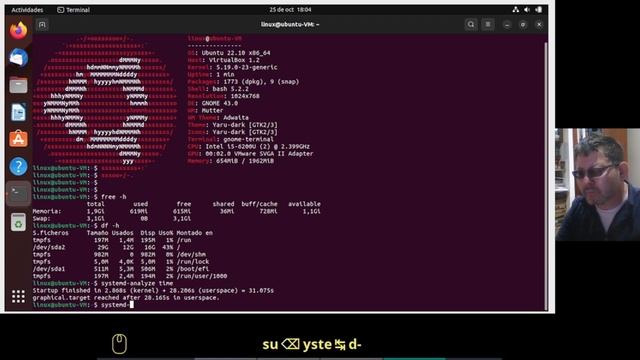This screenshot has height=360, width=640.
Task: Click the current prompt line with 'systemd-'
Action: [83, 305]
